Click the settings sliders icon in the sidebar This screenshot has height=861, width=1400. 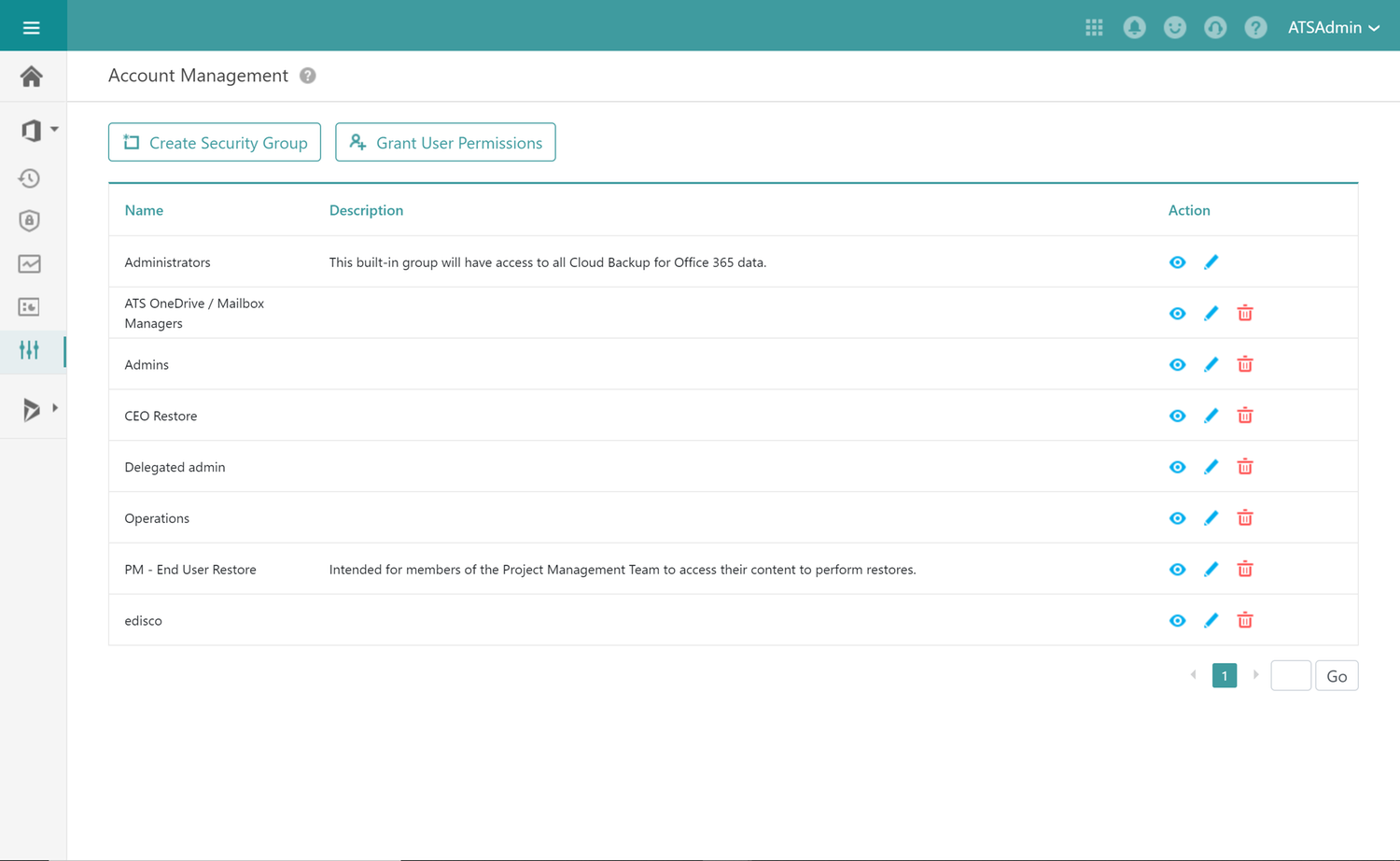[29, 350]
